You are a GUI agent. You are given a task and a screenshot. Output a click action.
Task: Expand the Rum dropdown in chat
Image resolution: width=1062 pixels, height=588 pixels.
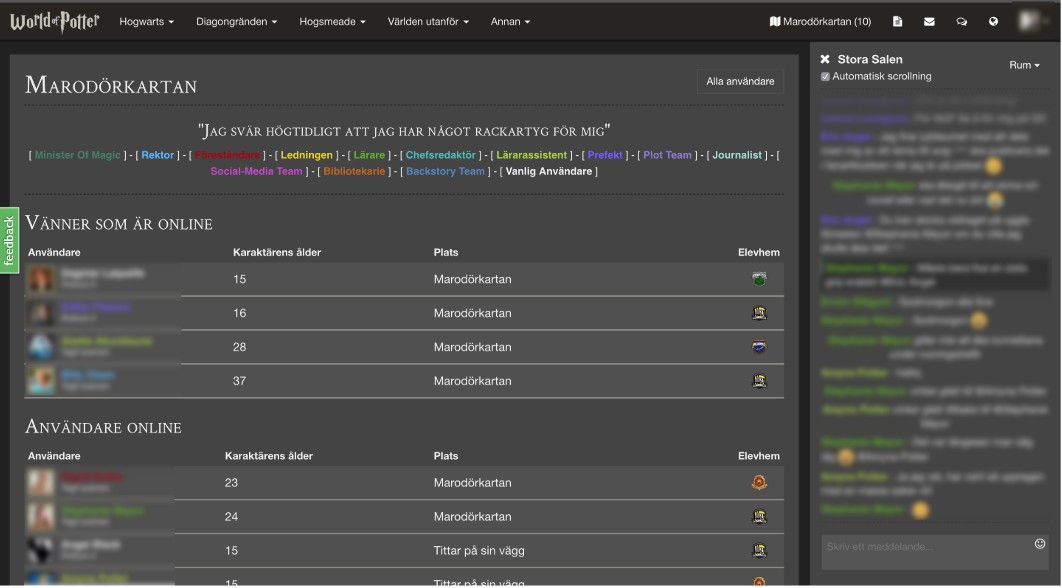coord(1024,65)
